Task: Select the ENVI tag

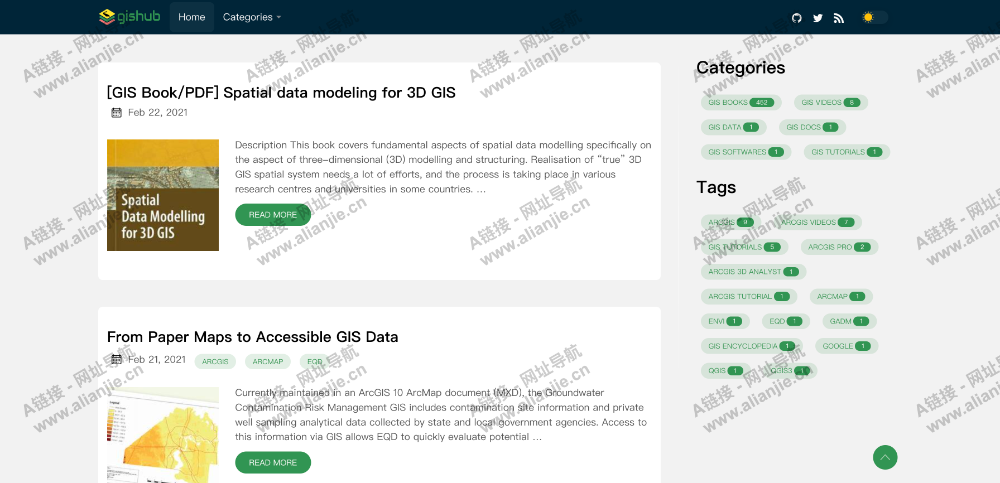Action: click(x=725, y=322)
